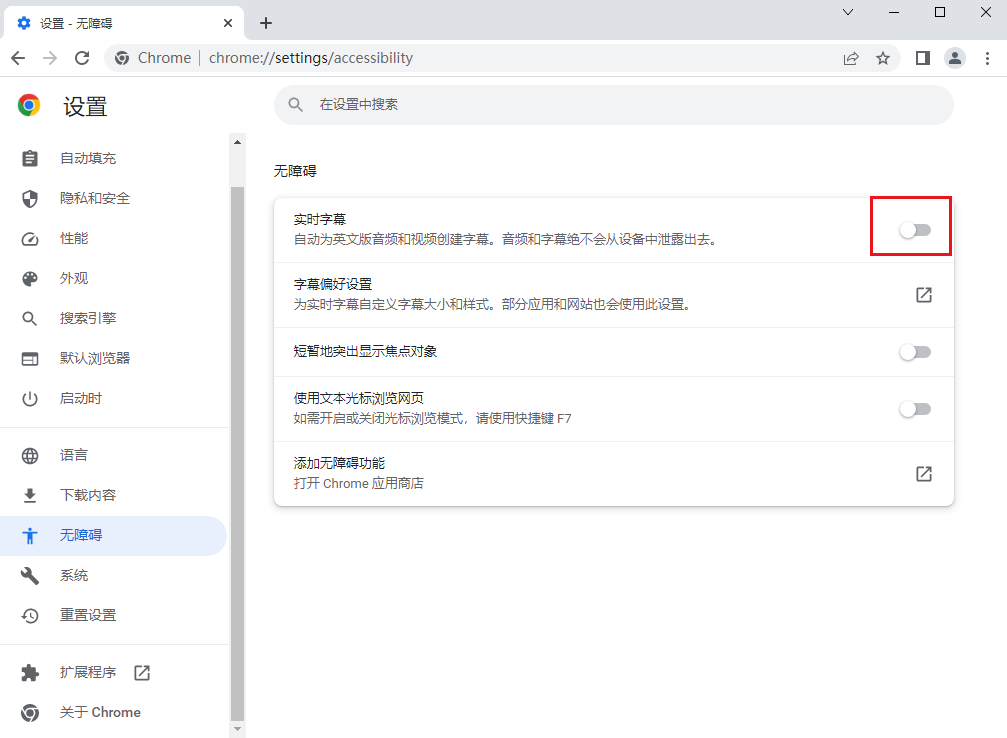Viewport: 1007px width, 738px height.
Task: Click the clipboard icon for 自动填充
Action: (30, 159)
